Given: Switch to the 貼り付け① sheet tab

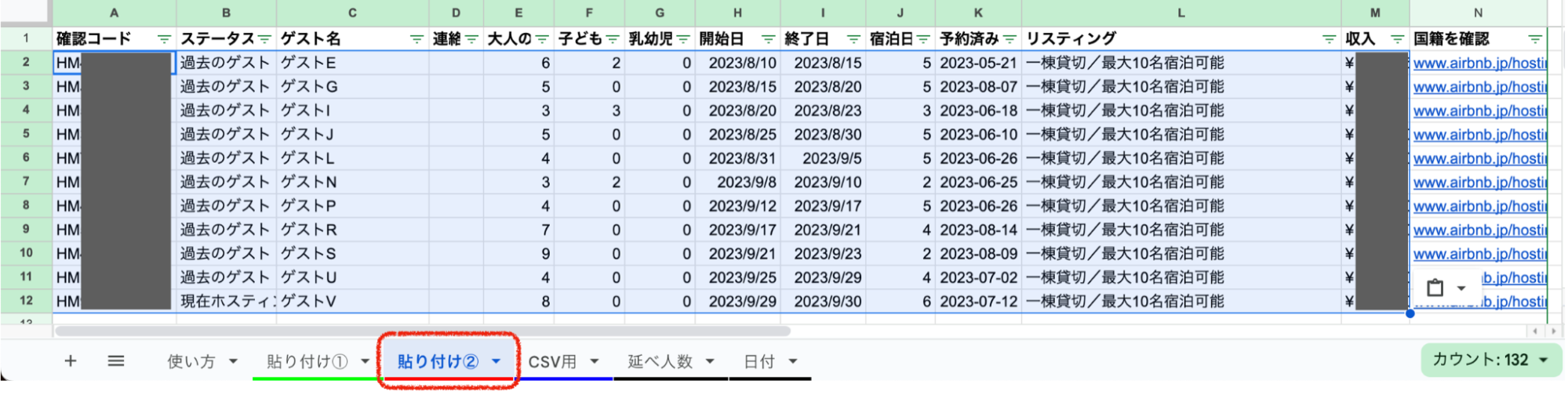Looking at the screenshot, I should click(307, 361).
